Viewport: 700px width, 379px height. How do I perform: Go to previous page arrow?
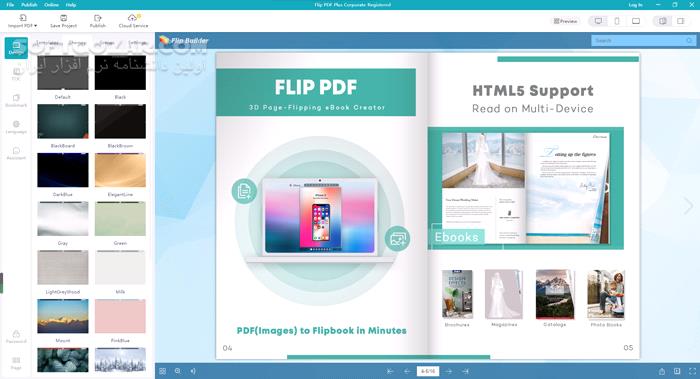(407, 371)
